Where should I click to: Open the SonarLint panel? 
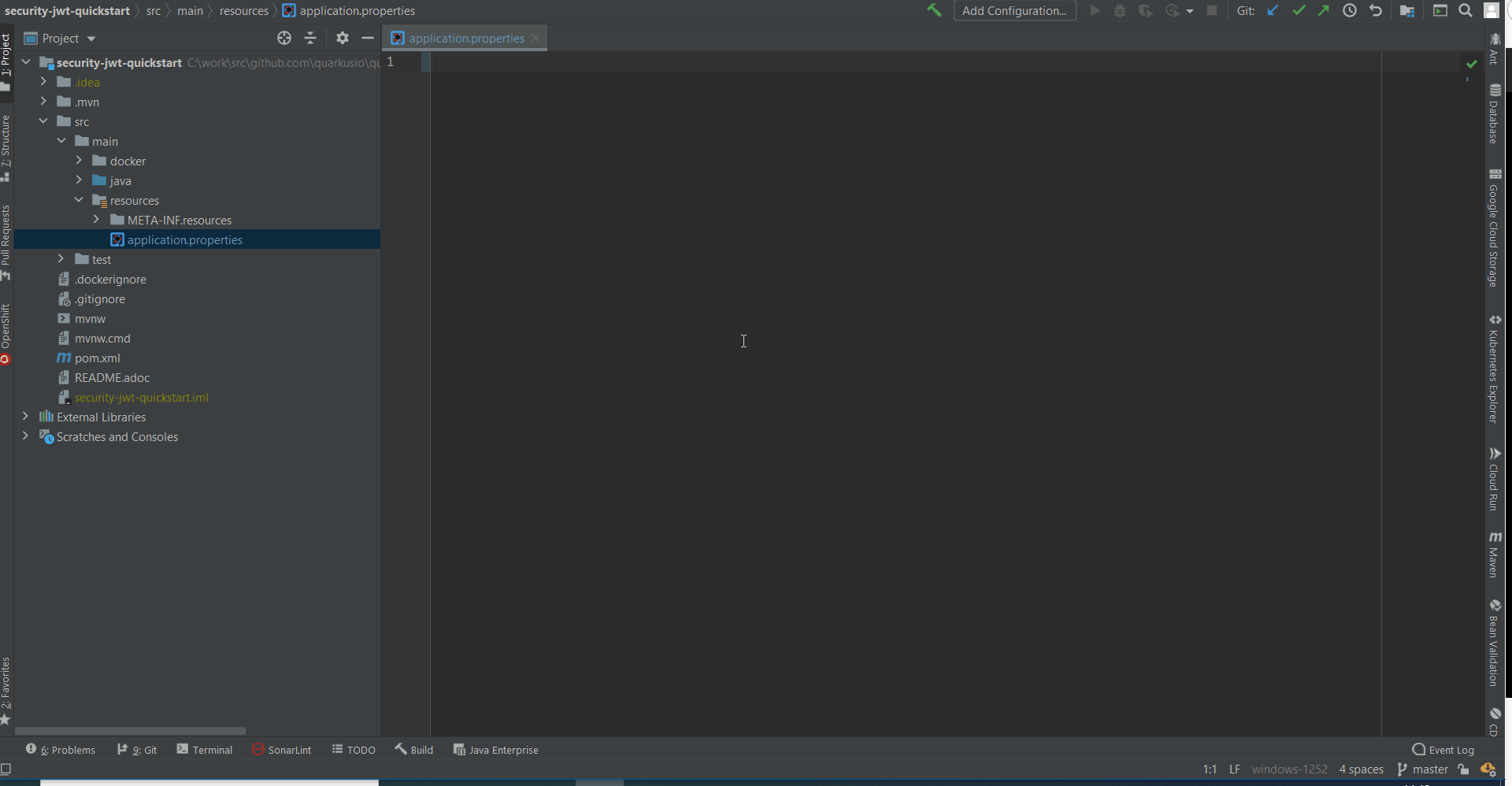[281, 749]
